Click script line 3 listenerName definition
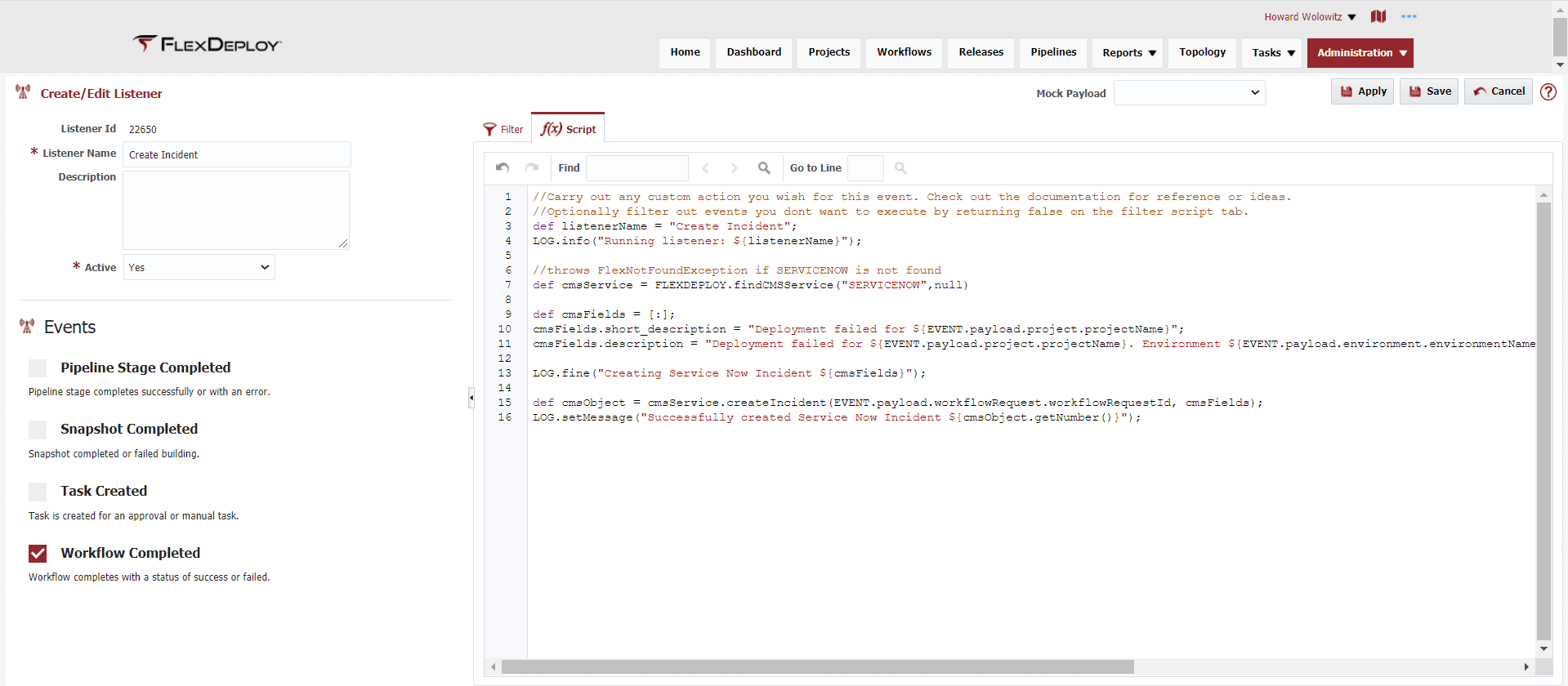The height and width of the screenshot is (686, 1568). [x=664, y=226]
